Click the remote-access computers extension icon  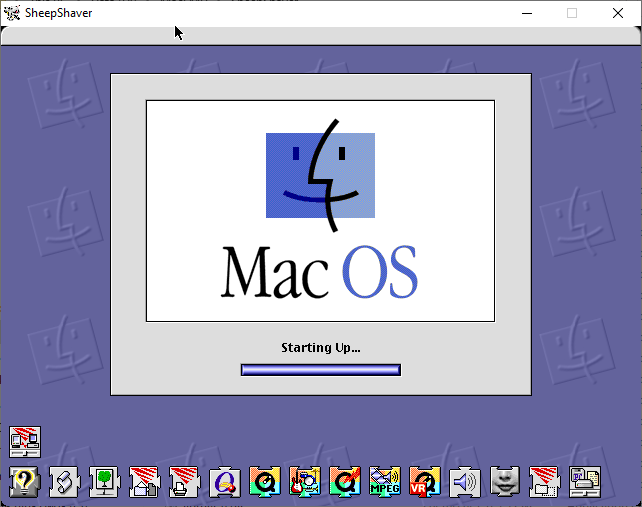[25, 442]
